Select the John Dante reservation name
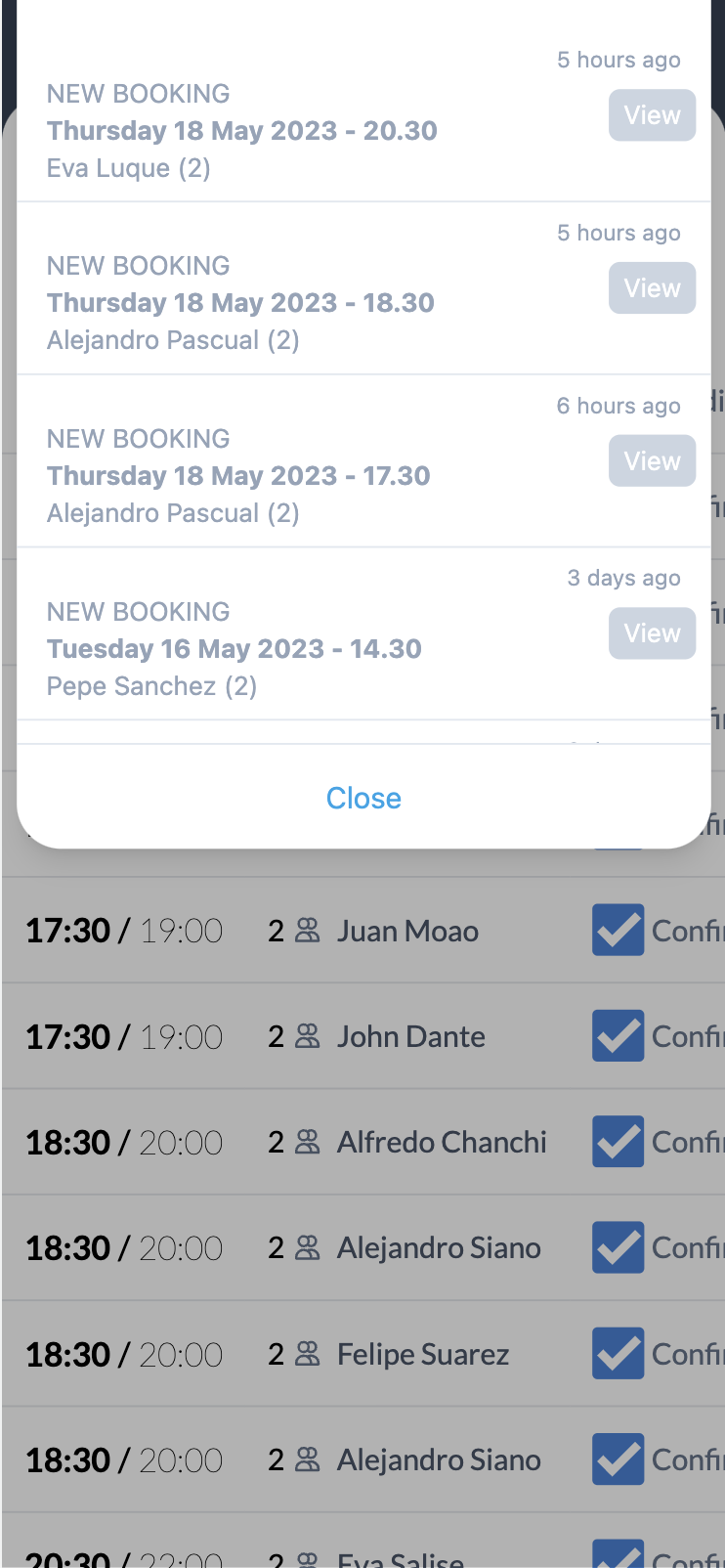This screenshot has height=1568, width=725. click(410, 1036)
